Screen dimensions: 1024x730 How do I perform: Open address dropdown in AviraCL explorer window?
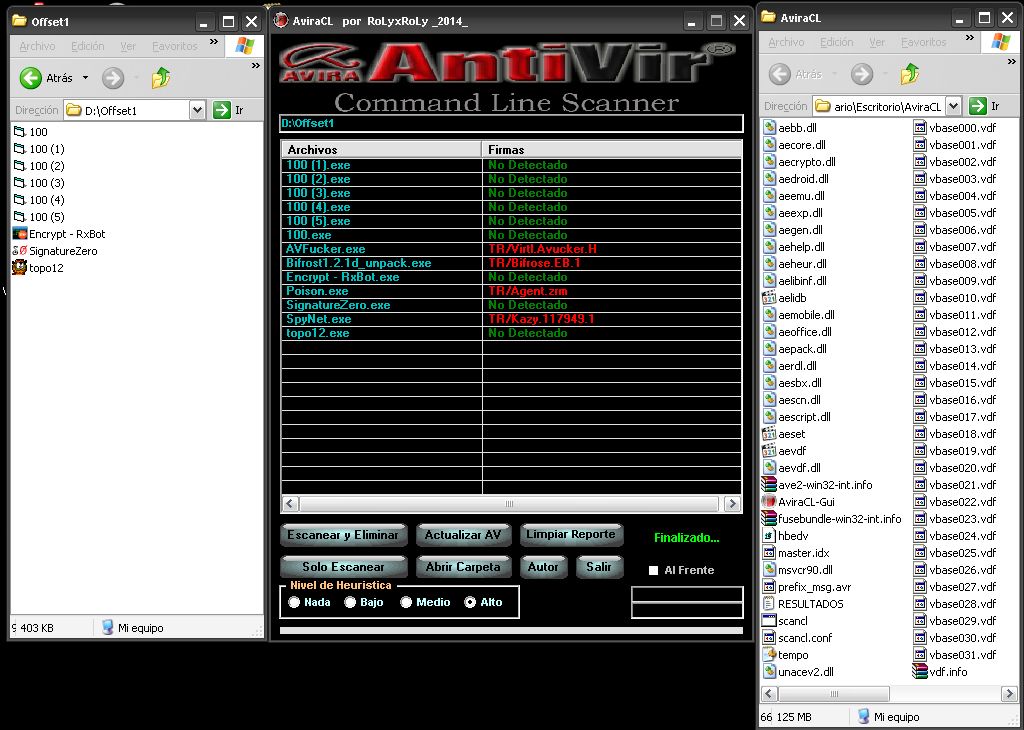953,106
